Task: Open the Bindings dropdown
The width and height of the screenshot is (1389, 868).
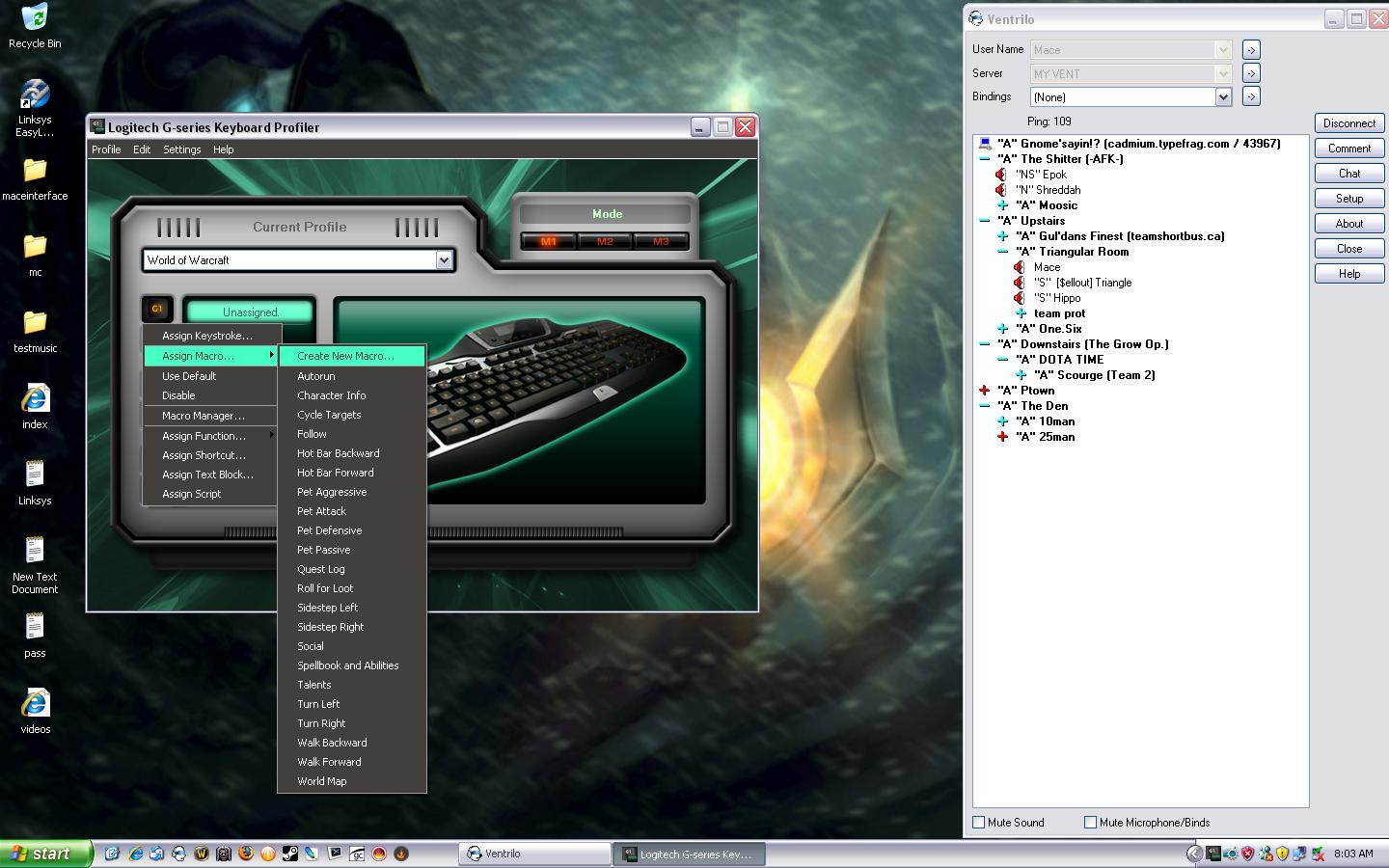Action: pyautogui.click(x=1223, y=97)
